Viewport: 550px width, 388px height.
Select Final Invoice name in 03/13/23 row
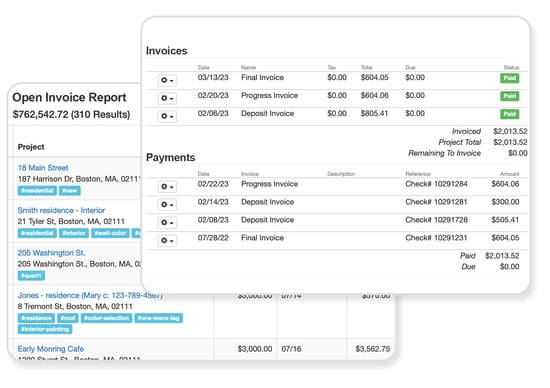(262, 78)
